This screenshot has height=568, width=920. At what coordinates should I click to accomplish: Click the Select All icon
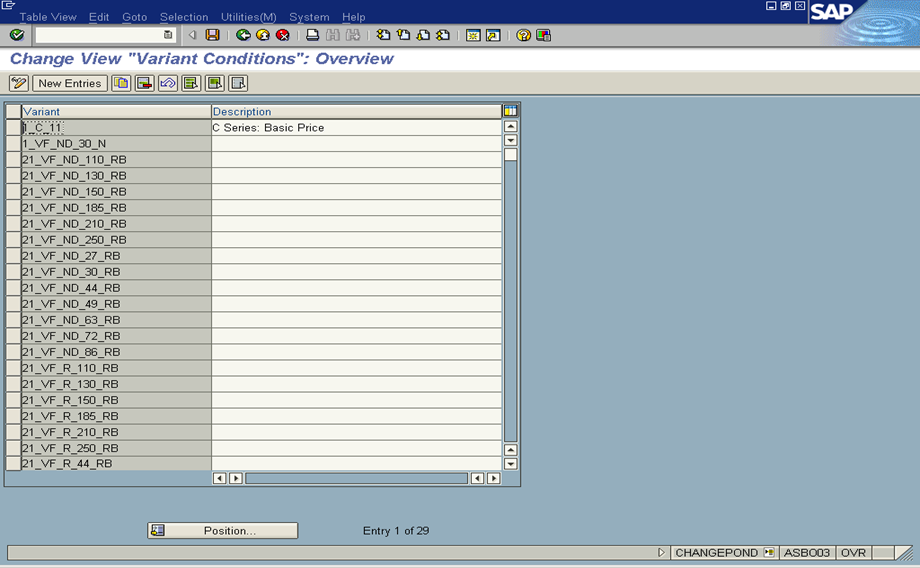point(191,83)
